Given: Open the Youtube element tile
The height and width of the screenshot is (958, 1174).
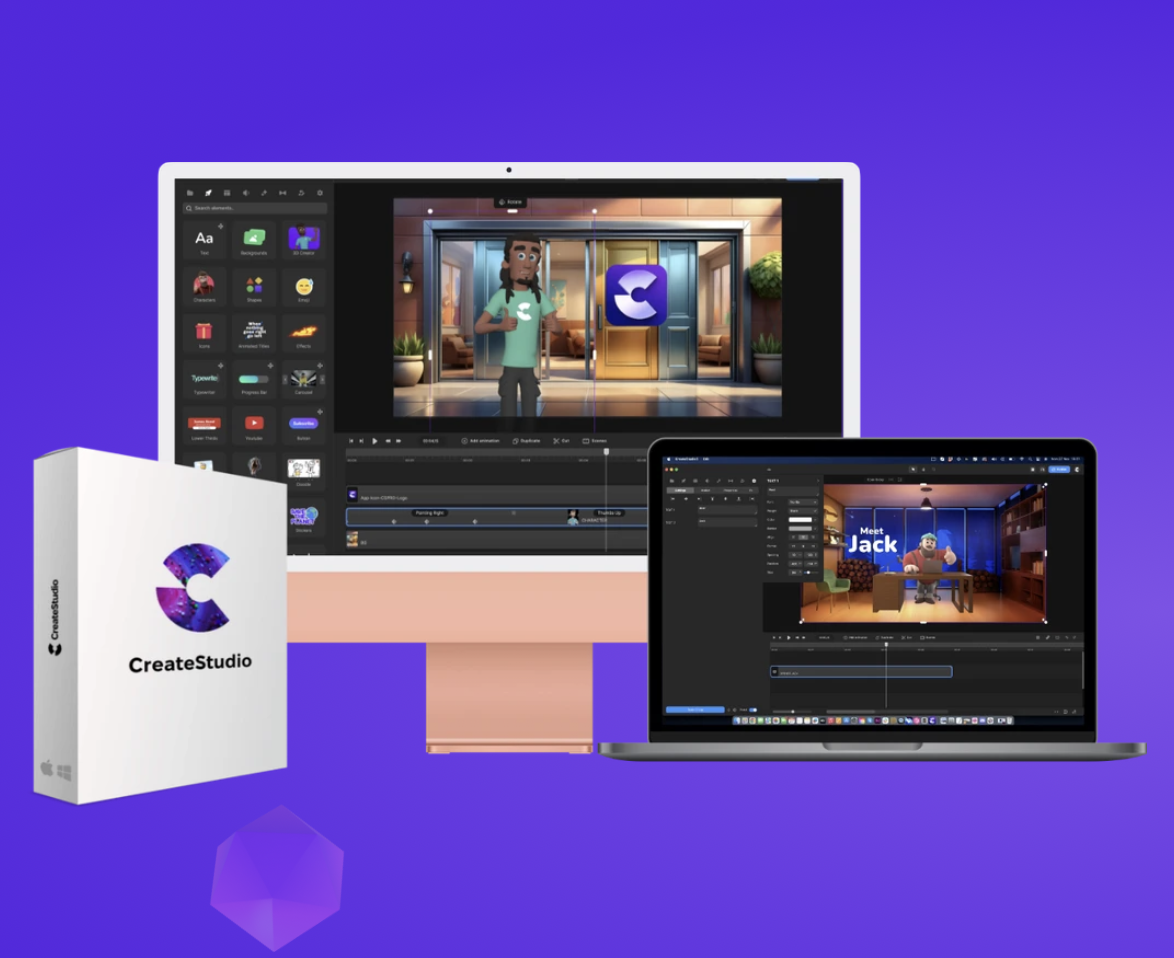Looking at the screenshot, I should coord(254,424).
